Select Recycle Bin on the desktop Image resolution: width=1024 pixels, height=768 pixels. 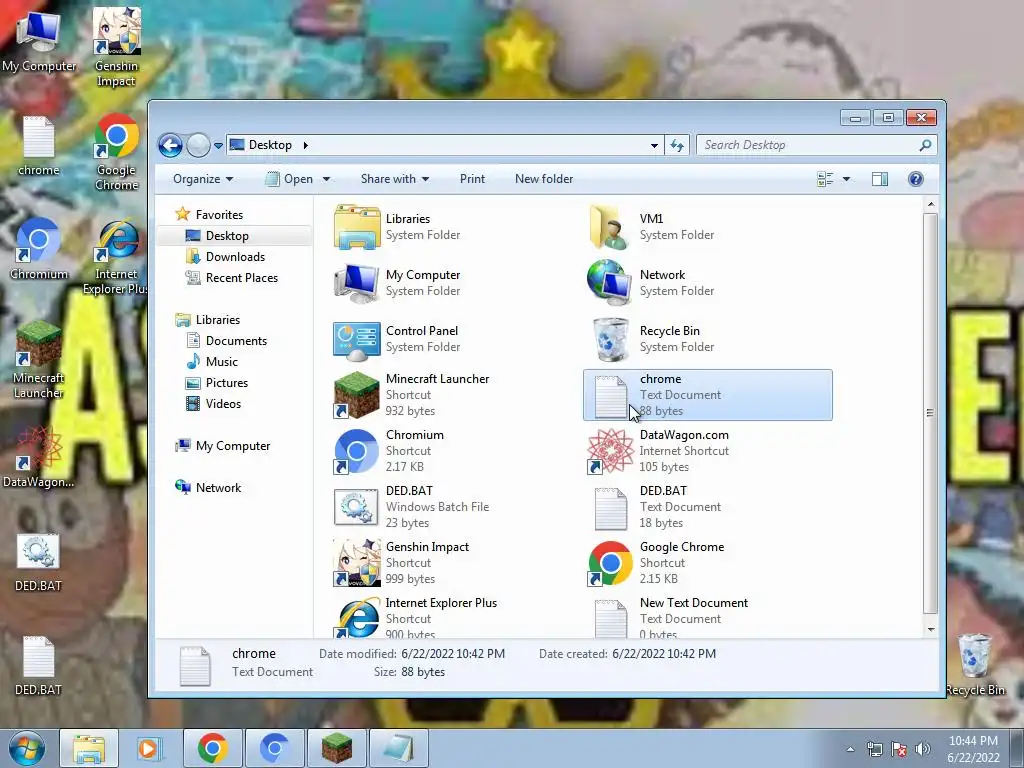(x=974, y=665)
